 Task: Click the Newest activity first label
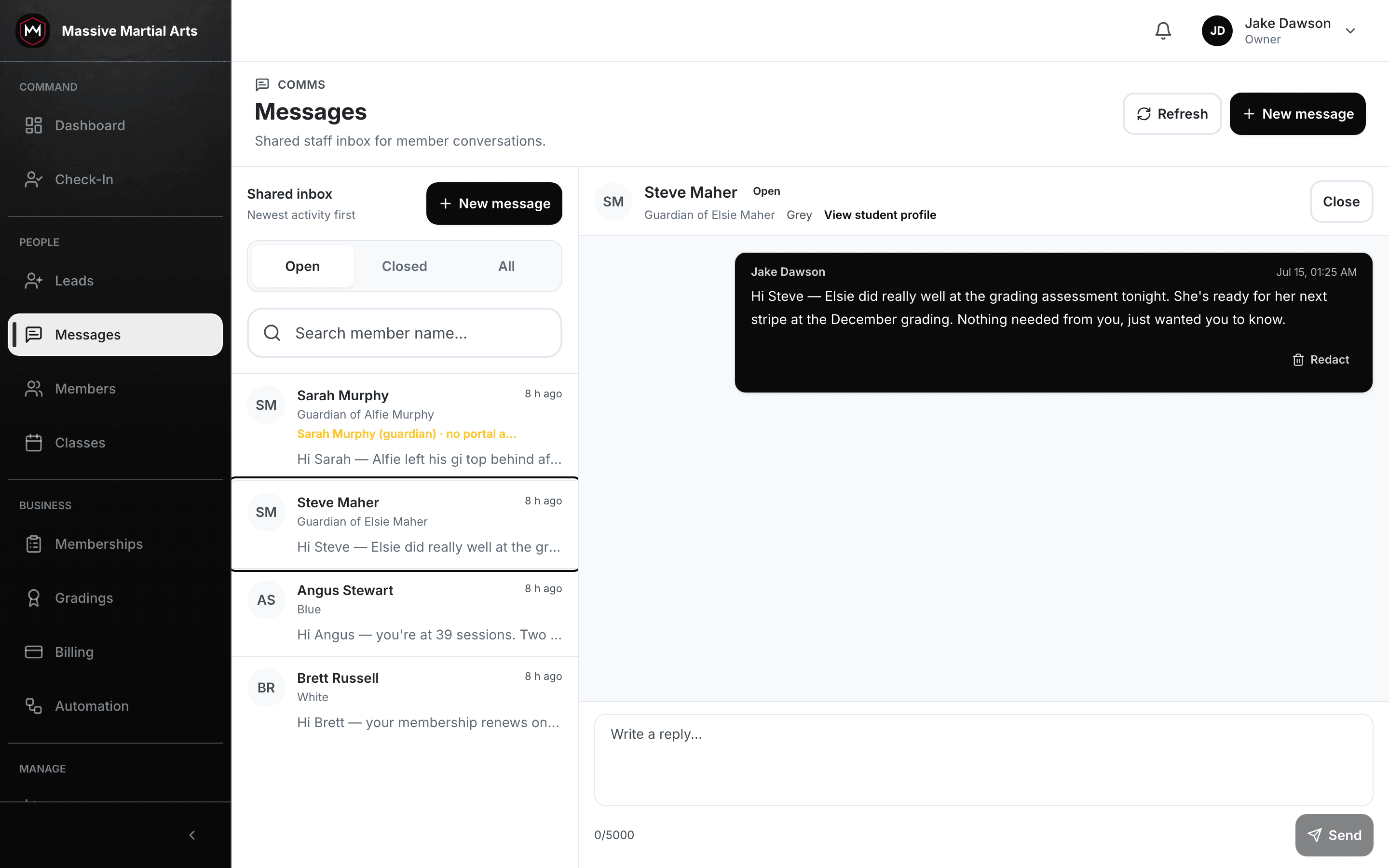pos(301,215)
